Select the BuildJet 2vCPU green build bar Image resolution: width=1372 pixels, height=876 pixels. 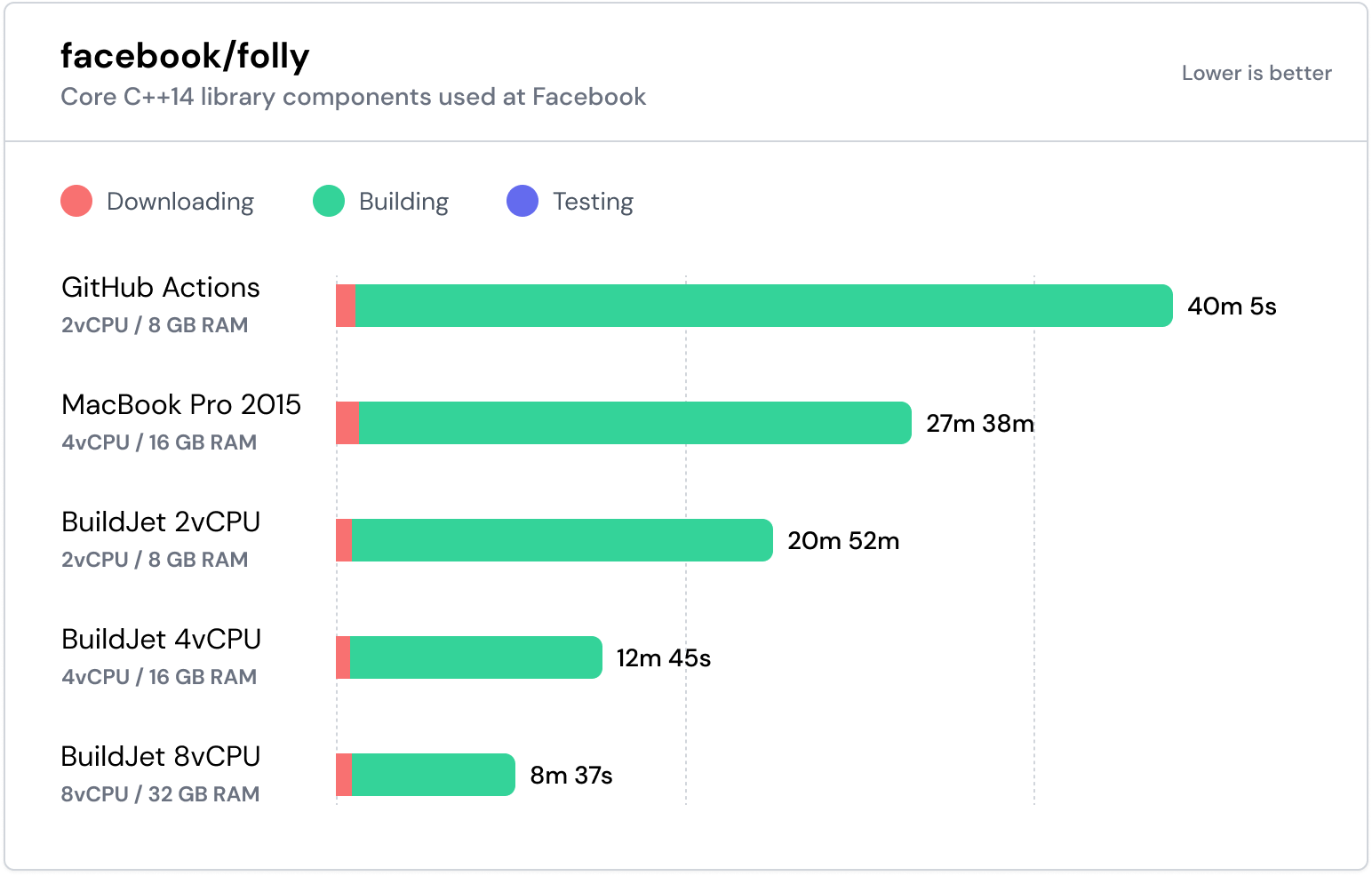tap(562, 540)
